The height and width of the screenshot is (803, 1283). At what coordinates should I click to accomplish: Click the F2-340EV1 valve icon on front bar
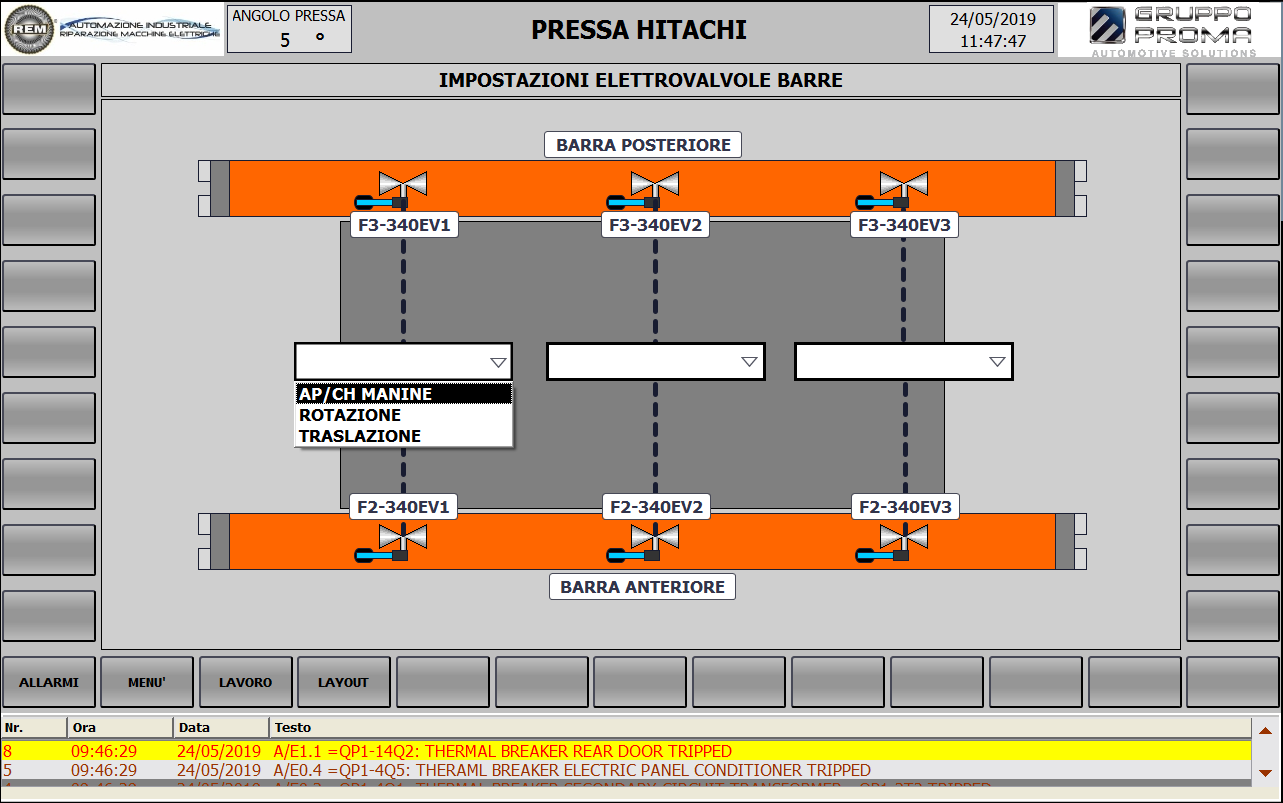point(392,545)
